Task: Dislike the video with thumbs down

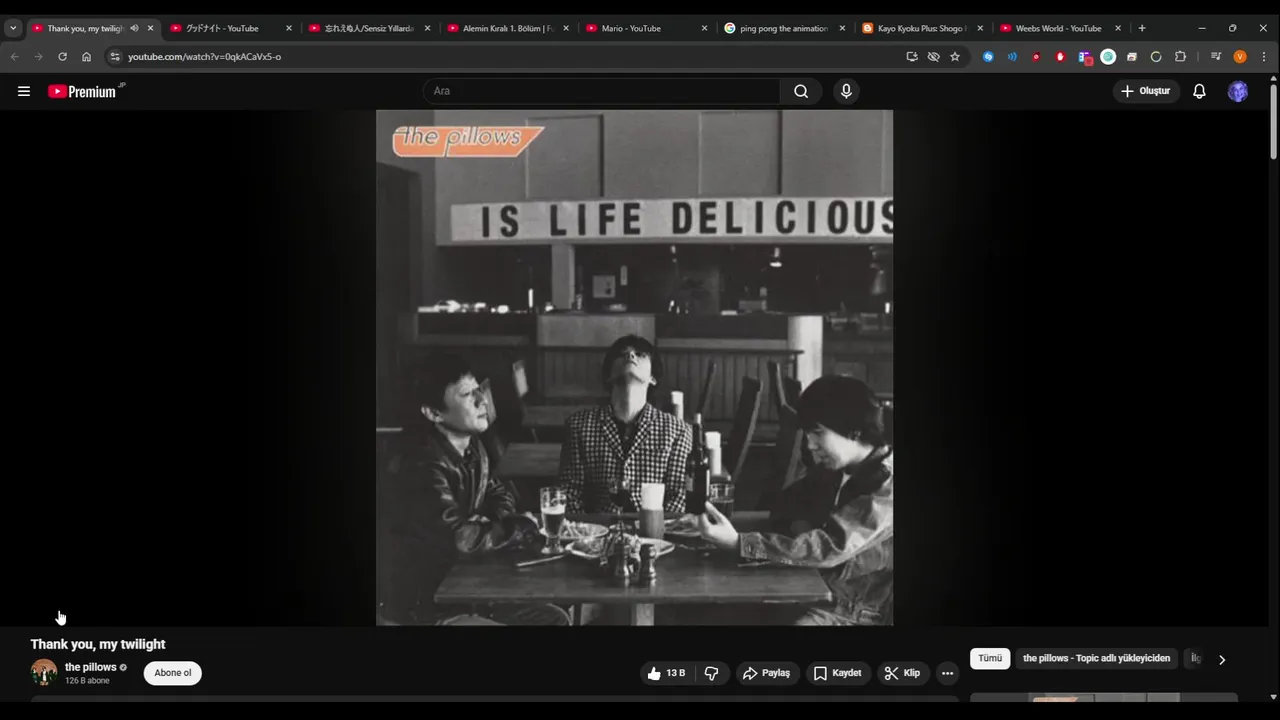Action: pyautogui.click(x=712, y=673)
